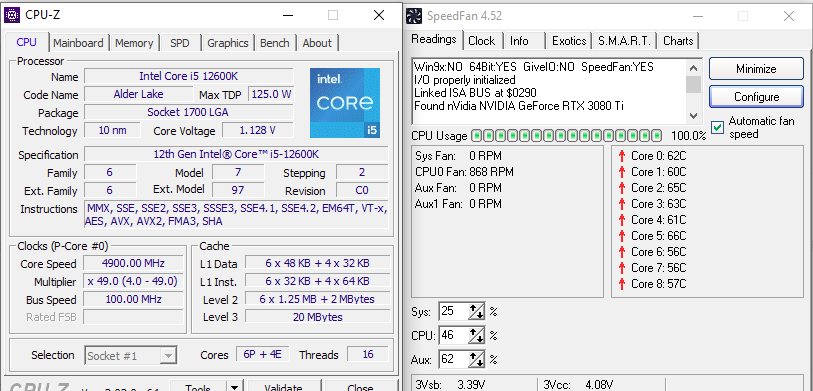Open the Graphics tab in CPU-Z

coord(228,43)
